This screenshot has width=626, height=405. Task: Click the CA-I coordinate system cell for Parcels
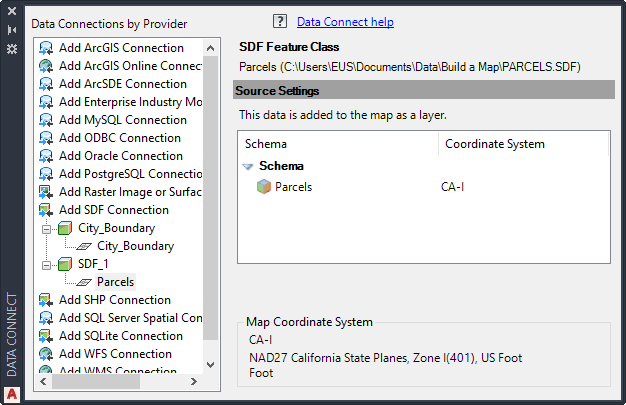pyautogui.click(x=453, y=187)
